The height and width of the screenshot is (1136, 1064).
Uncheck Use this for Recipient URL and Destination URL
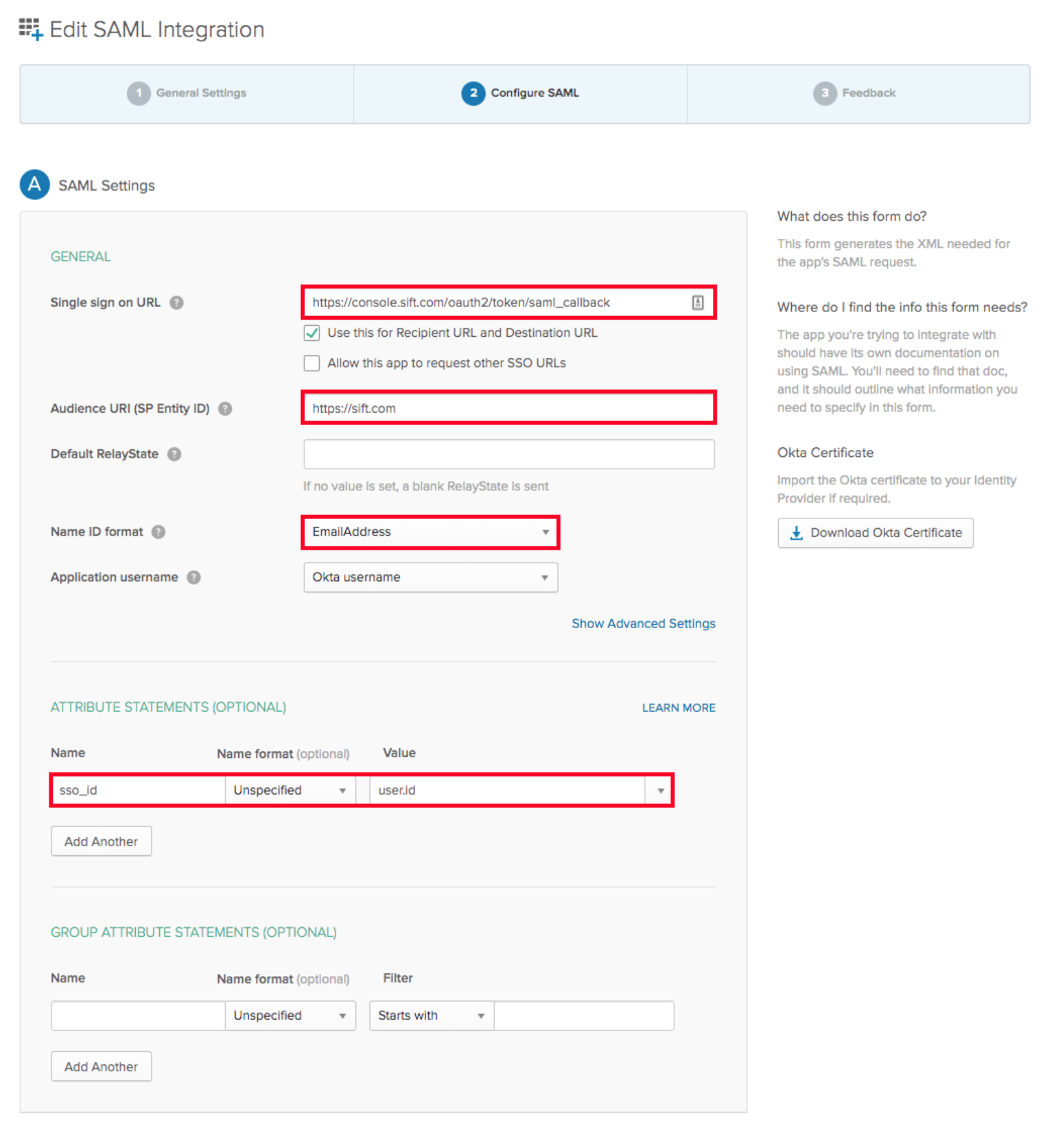click(x=312, y=333)
